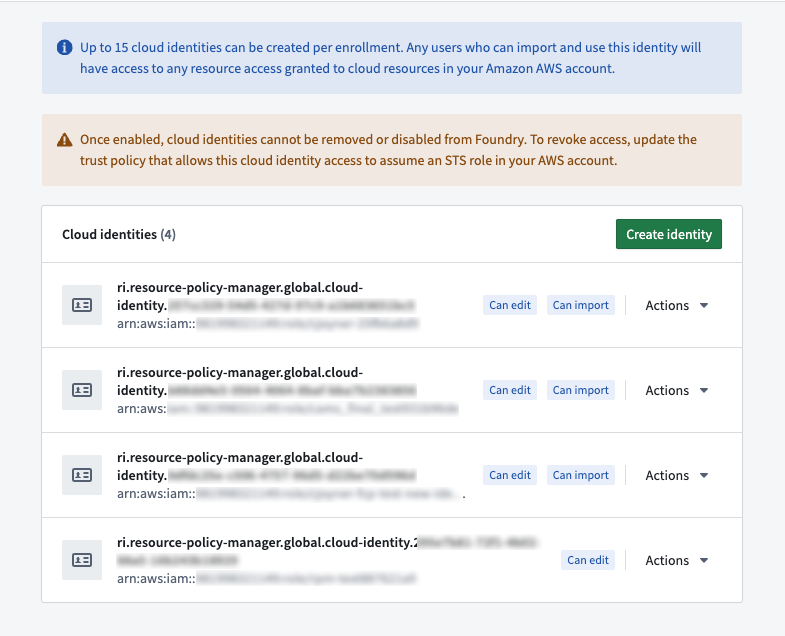Click the identity card icon in first row
Viewport: 785px width, 636px height.
[x=82, y=305]
